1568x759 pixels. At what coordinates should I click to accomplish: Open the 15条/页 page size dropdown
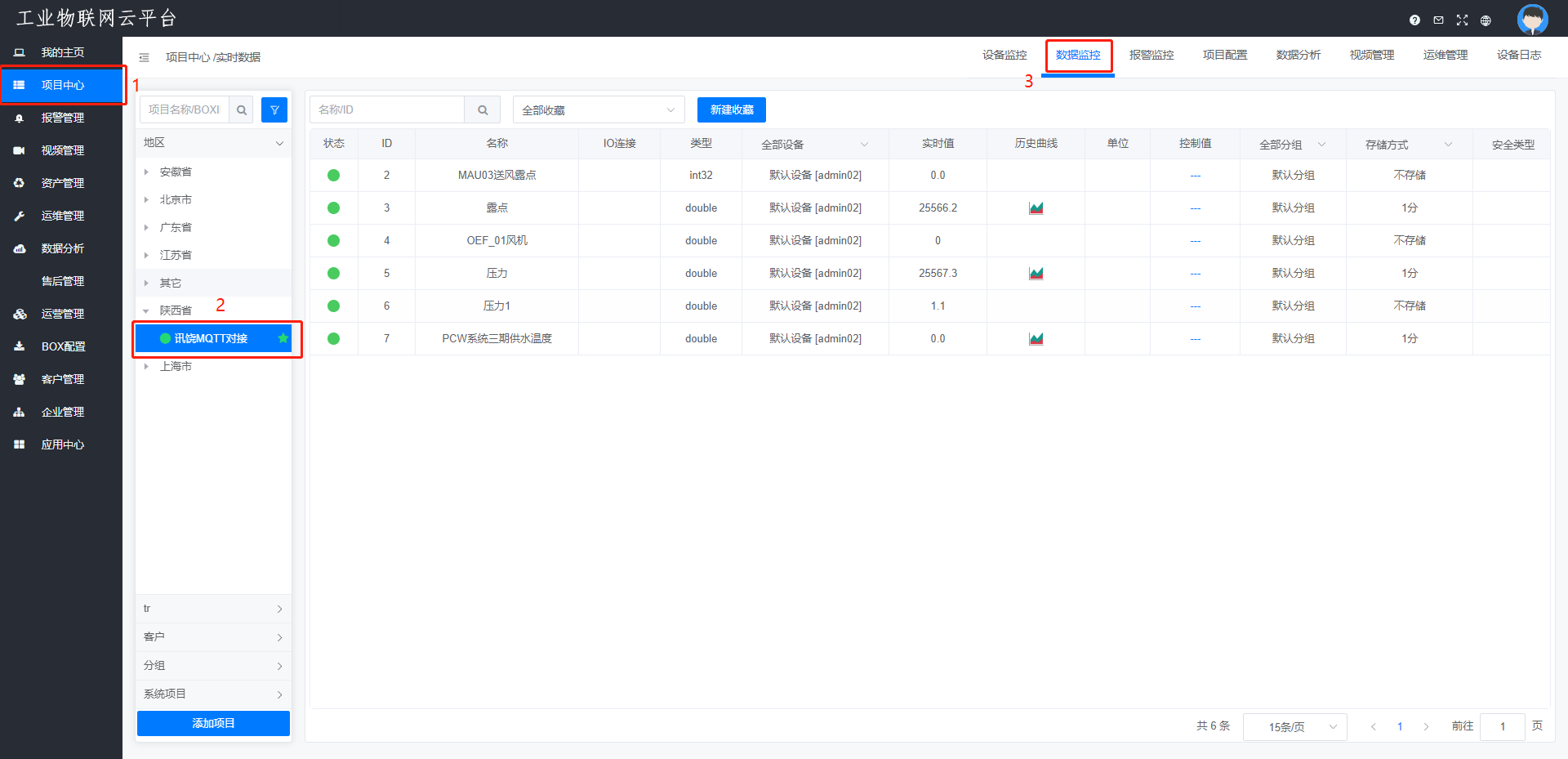coord(1294,726)
